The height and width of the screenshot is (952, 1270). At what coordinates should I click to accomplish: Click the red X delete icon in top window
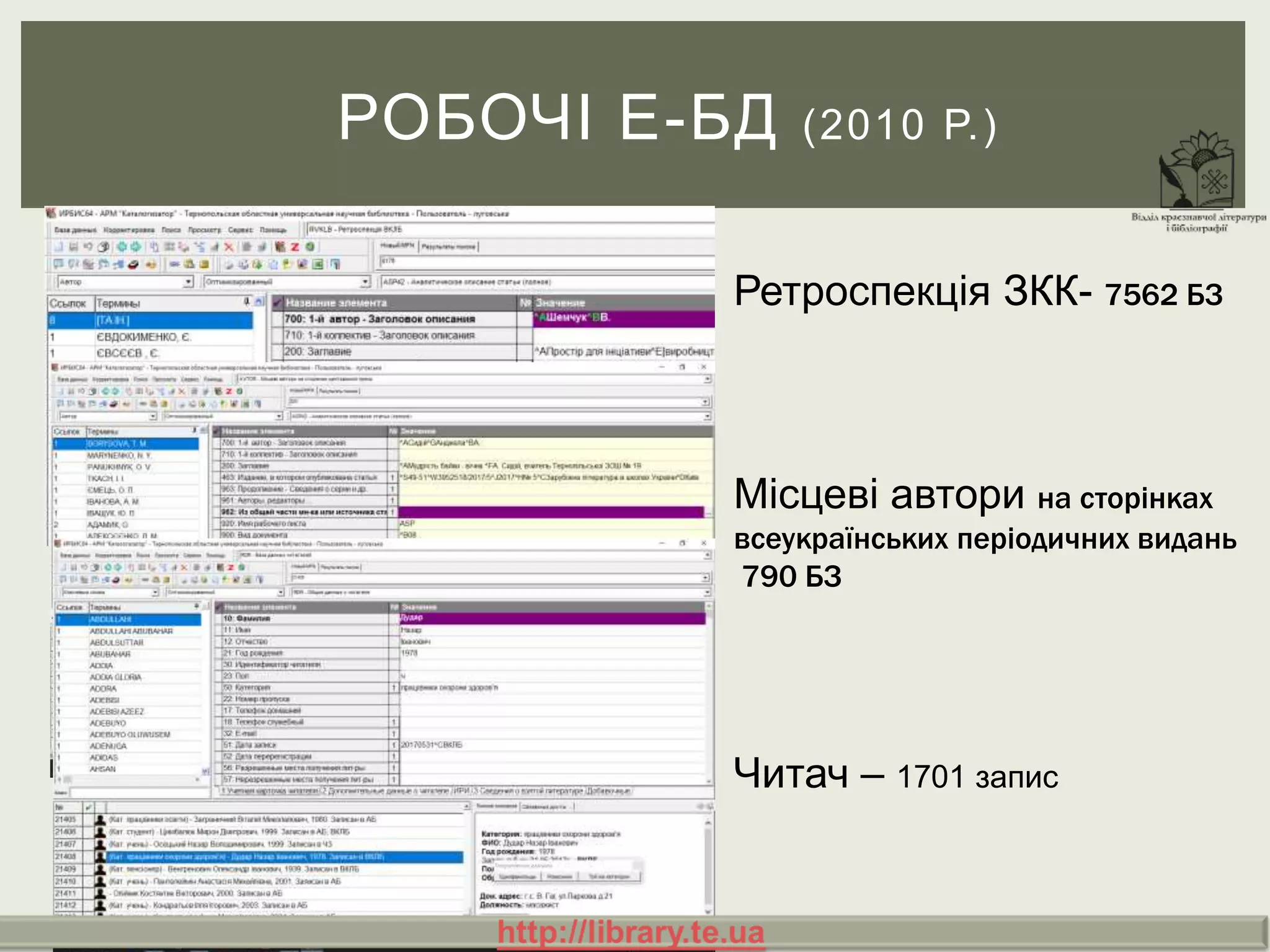(x=229, y=247)
